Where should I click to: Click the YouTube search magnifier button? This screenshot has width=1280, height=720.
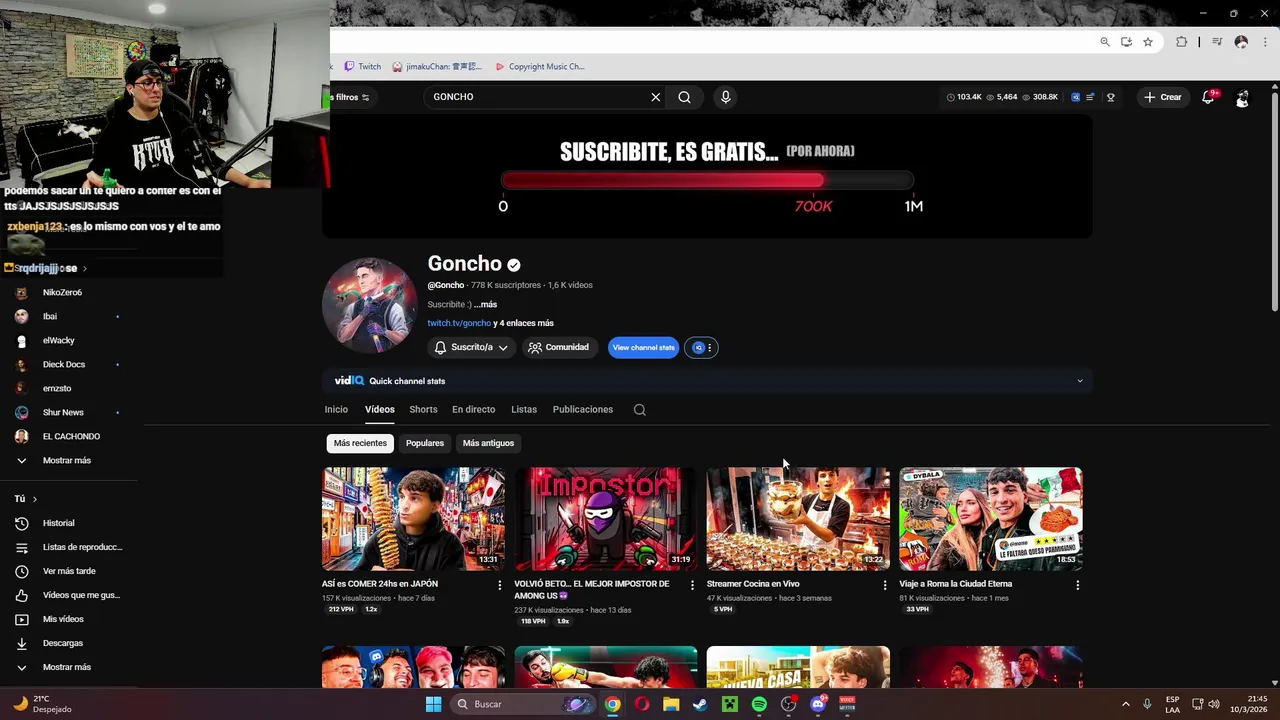pyautogui.click(x=684, y=97)
